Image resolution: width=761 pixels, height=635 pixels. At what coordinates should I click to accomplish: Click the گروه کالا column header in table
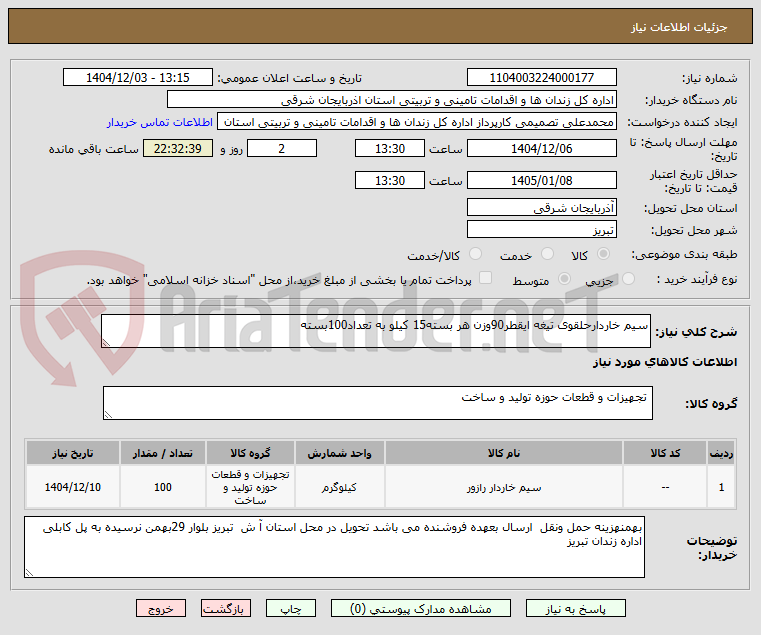[250, 453]
